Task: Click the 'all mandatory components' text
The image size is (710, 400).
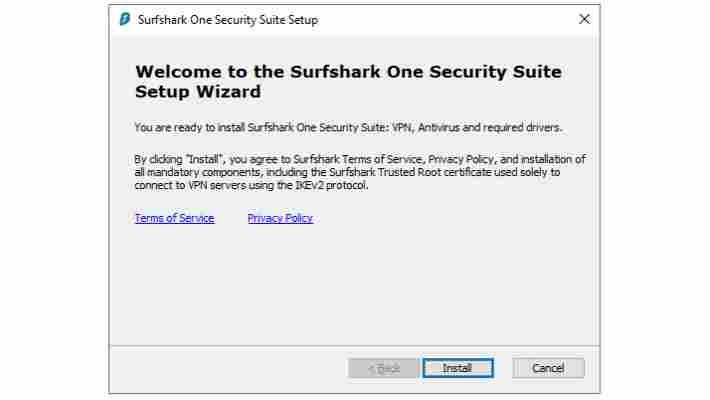Action: (x=197, y=172)
